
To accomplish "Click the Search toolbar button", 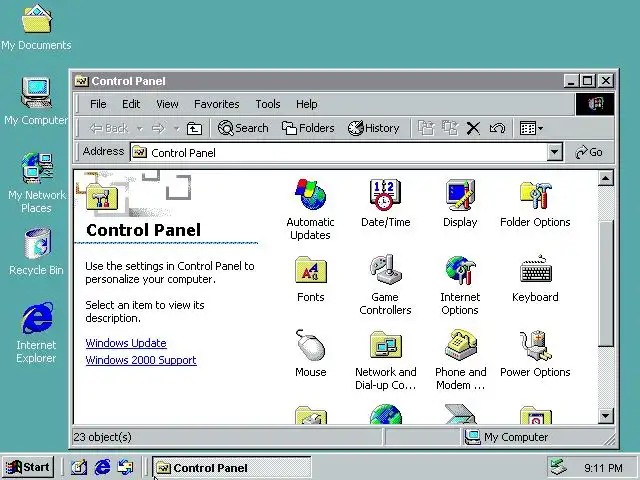I will (243, 128).
